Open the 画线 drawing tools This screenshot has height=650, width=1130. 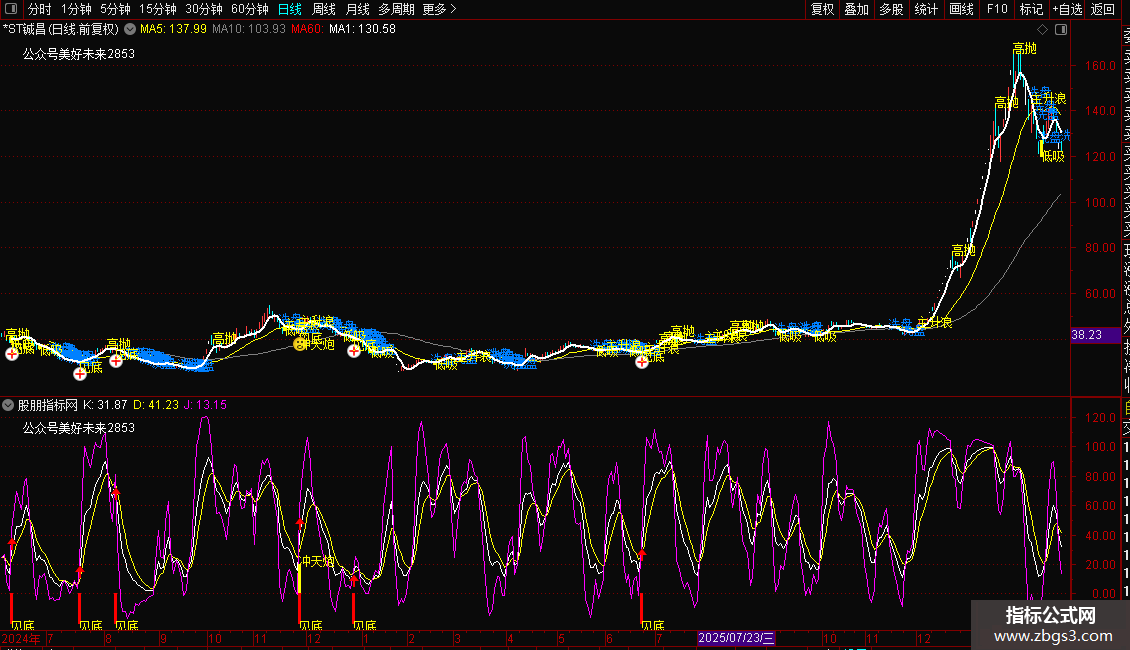[961, 9]
